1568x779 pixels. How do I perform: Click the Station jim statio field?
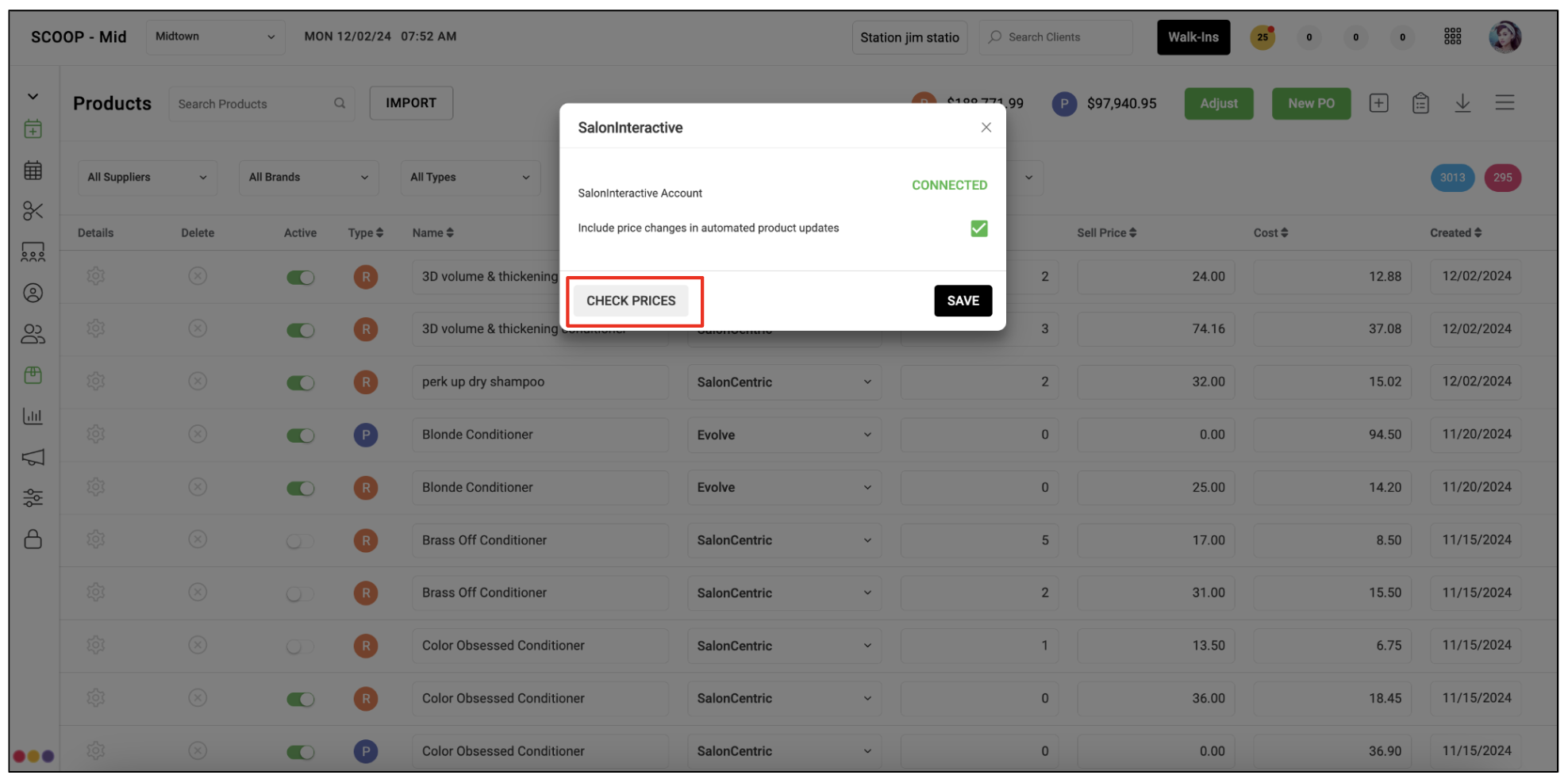(x=909, y=37)
